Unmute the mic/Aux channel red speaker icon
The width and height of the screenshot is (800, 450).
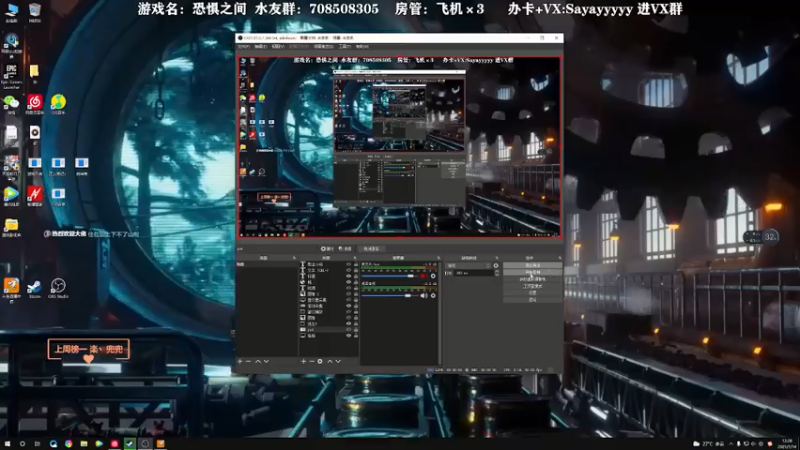pos(423,276)
